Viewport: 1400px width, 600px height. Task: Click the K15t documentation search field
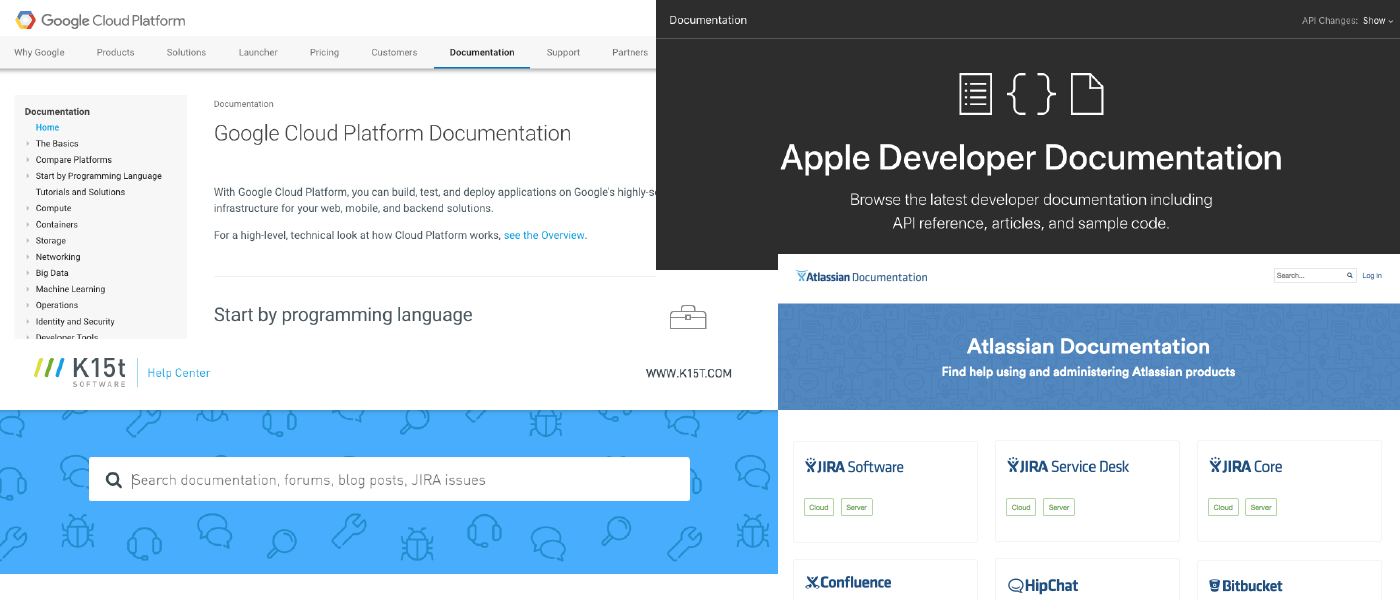pyautogui.click(x=400, y=480)
